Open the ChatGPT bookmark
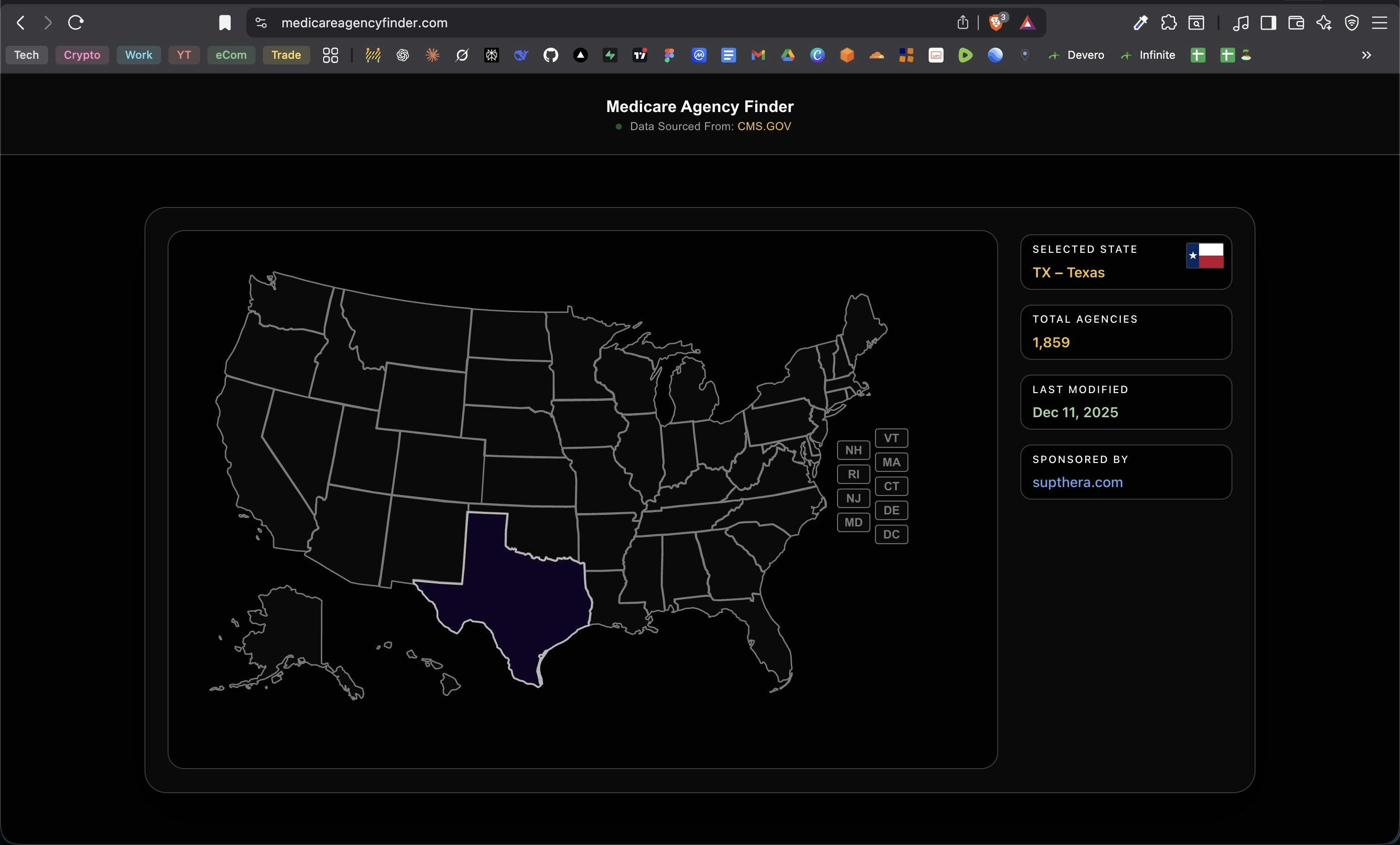1400x845 pixels. point(403,55)
